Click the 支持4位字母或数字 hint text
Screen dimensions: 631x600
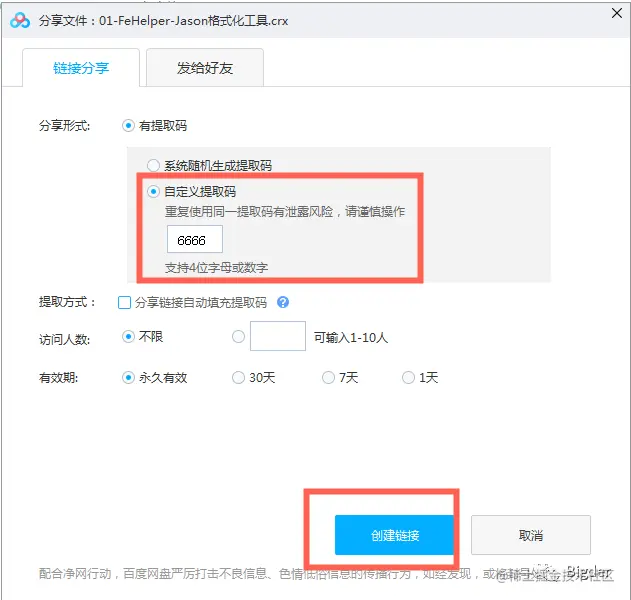tap(217, 268)
